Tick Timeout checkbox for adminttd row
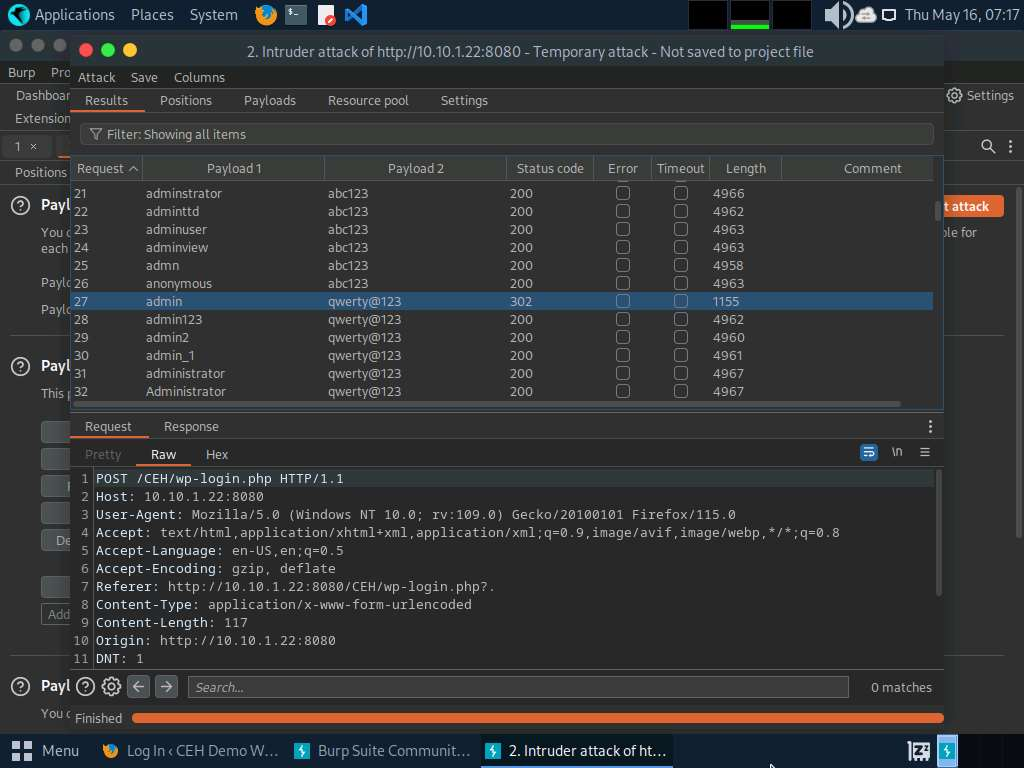 pos(680,211)
